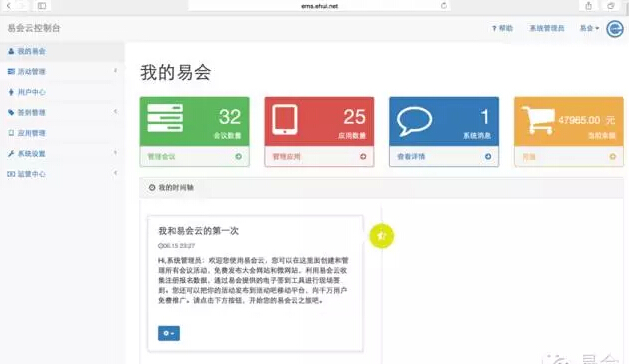Click the orange card footer arrow icon
The image size is (629, 364).
tap(613, 157)
